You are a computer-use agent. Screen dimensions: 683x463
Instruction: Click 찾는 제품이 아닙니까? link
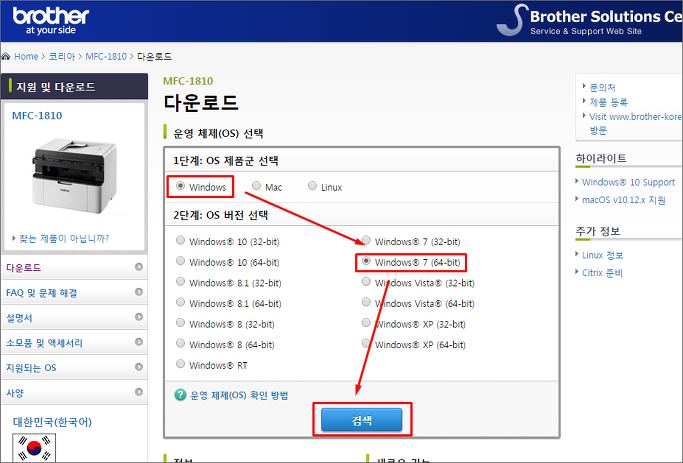click(x=64, y=238)
